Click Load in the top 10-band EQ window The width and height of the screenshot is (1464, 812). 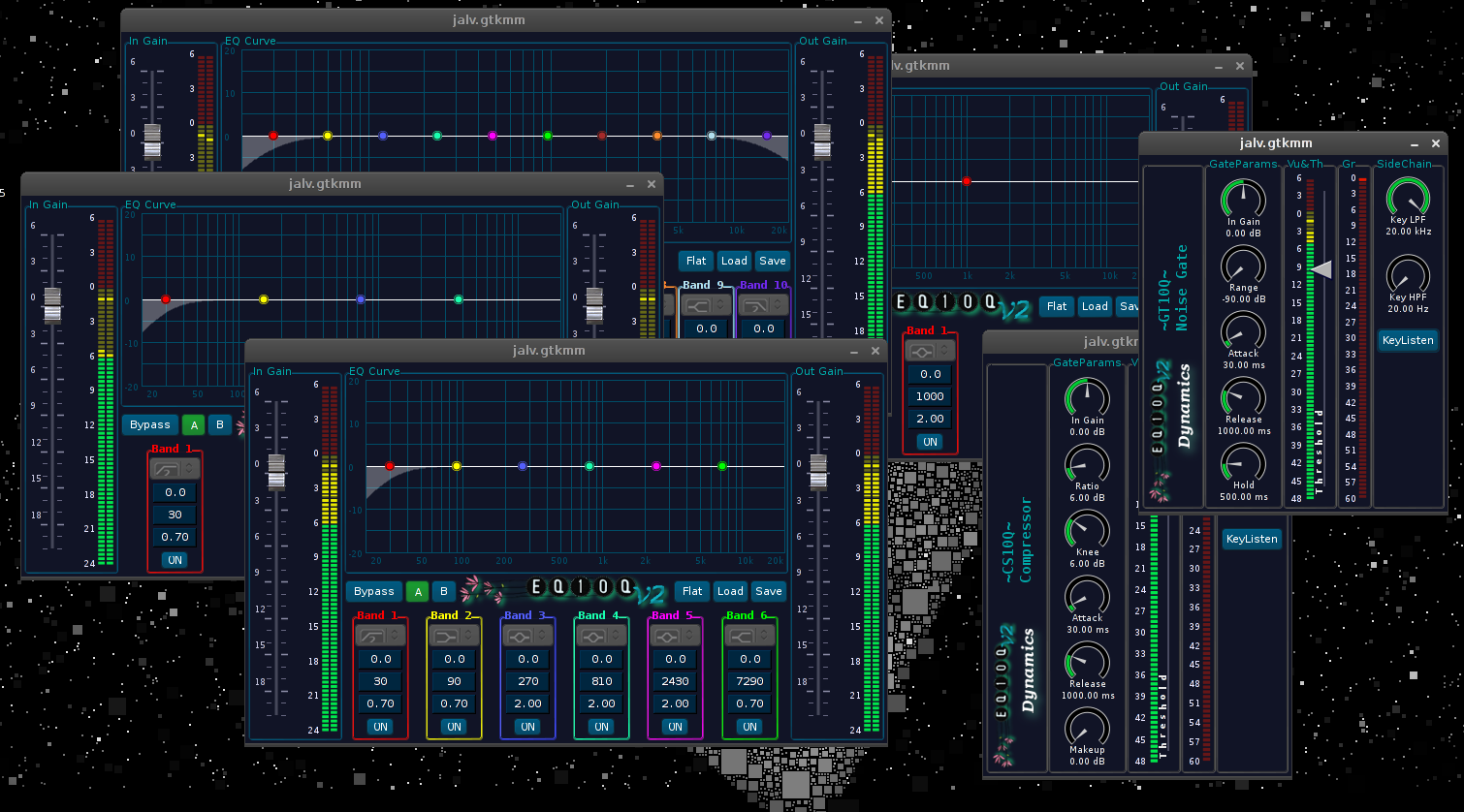pyautogui.click(x=734, y=261)
